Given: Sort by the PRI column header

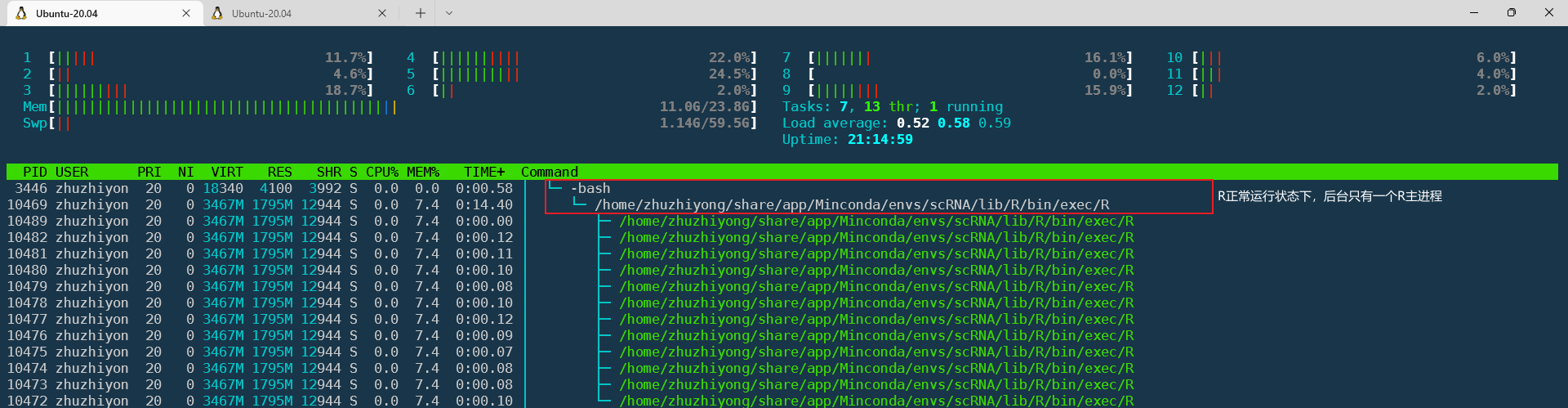Looking at the screenshot, I should pos(149,172).
